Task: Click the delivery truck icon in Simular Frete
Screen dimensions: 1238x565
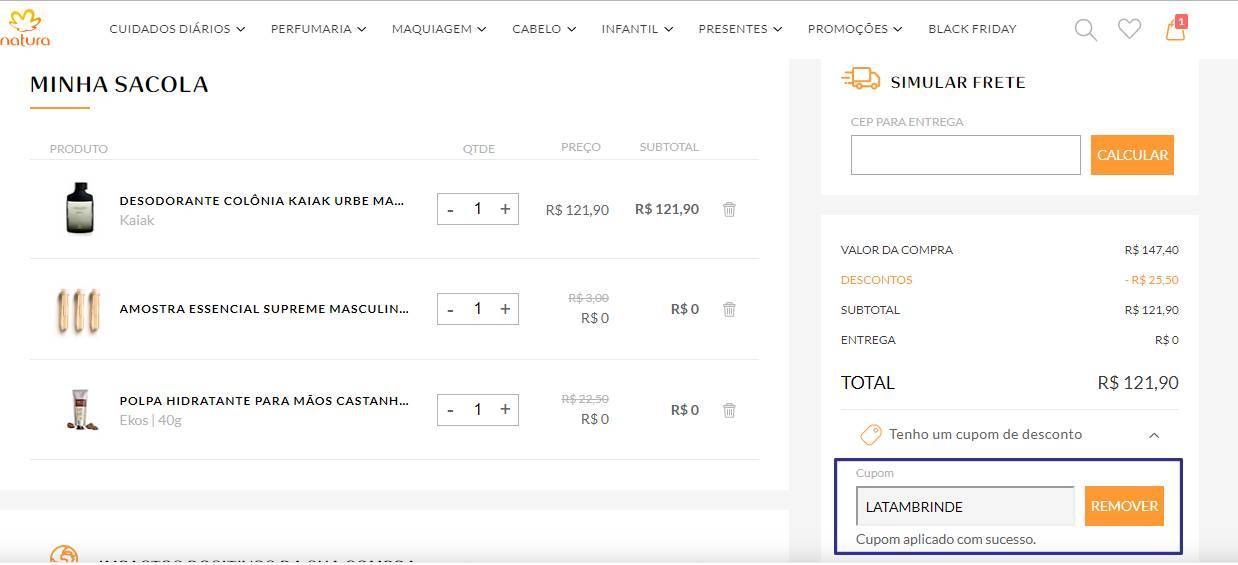Action: [x=861, y=79]
